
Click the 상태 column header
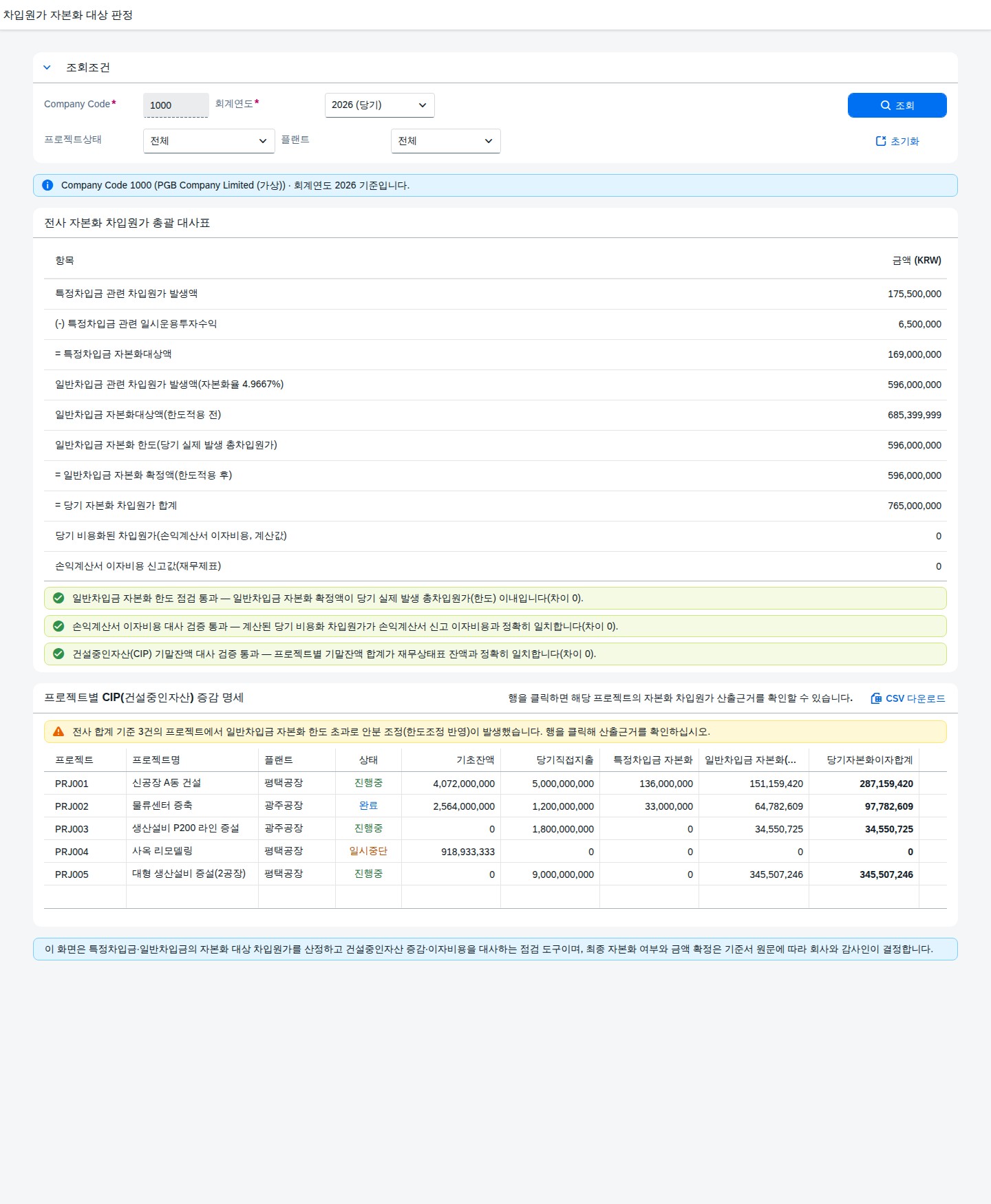(368, 760)
